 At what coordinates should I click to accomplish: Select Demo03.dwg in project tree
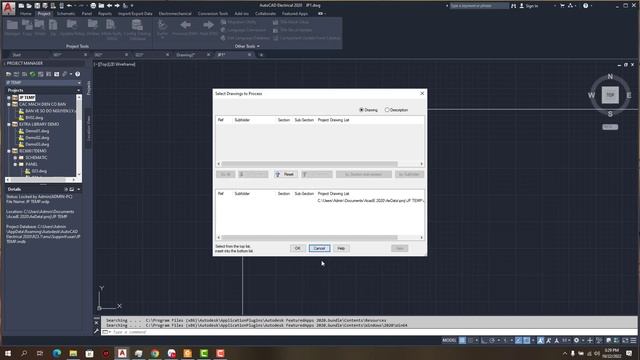tap(37, 144)
